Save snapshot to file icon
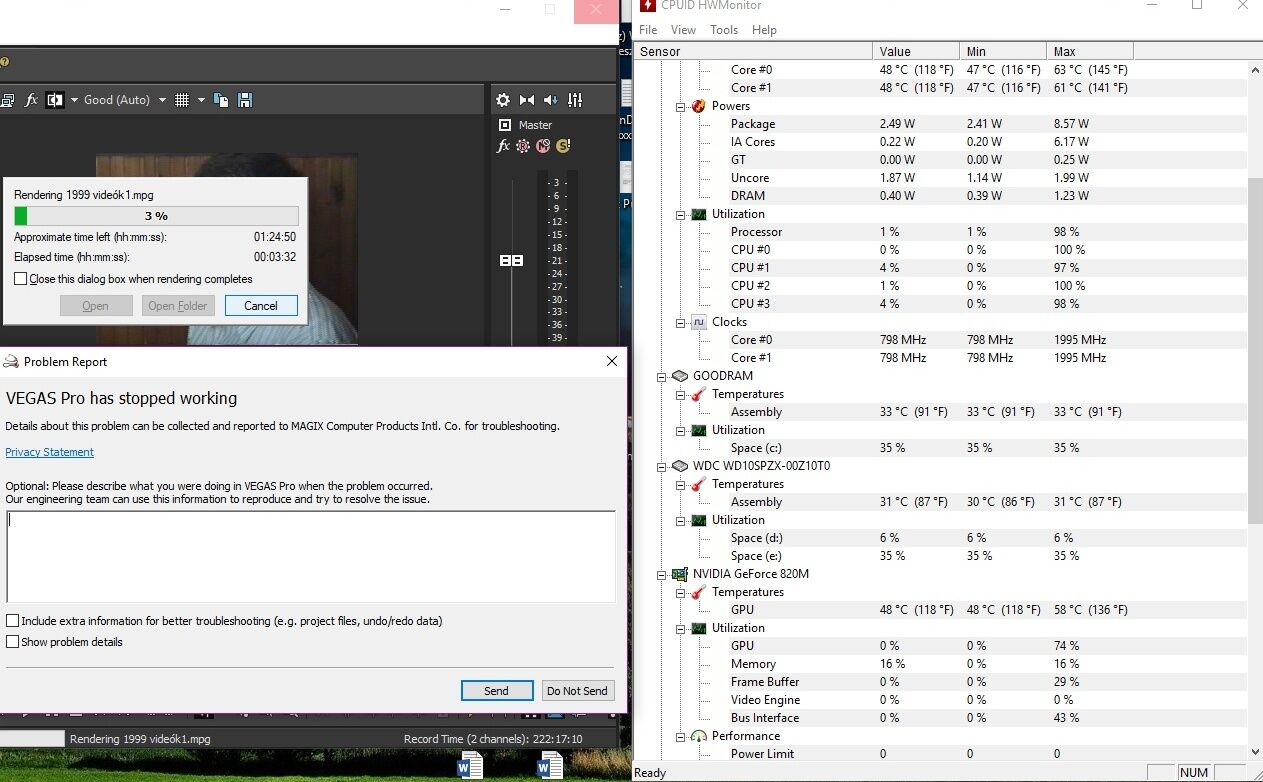The width and height of the screenshot is (1263, 782). point(245,100)
